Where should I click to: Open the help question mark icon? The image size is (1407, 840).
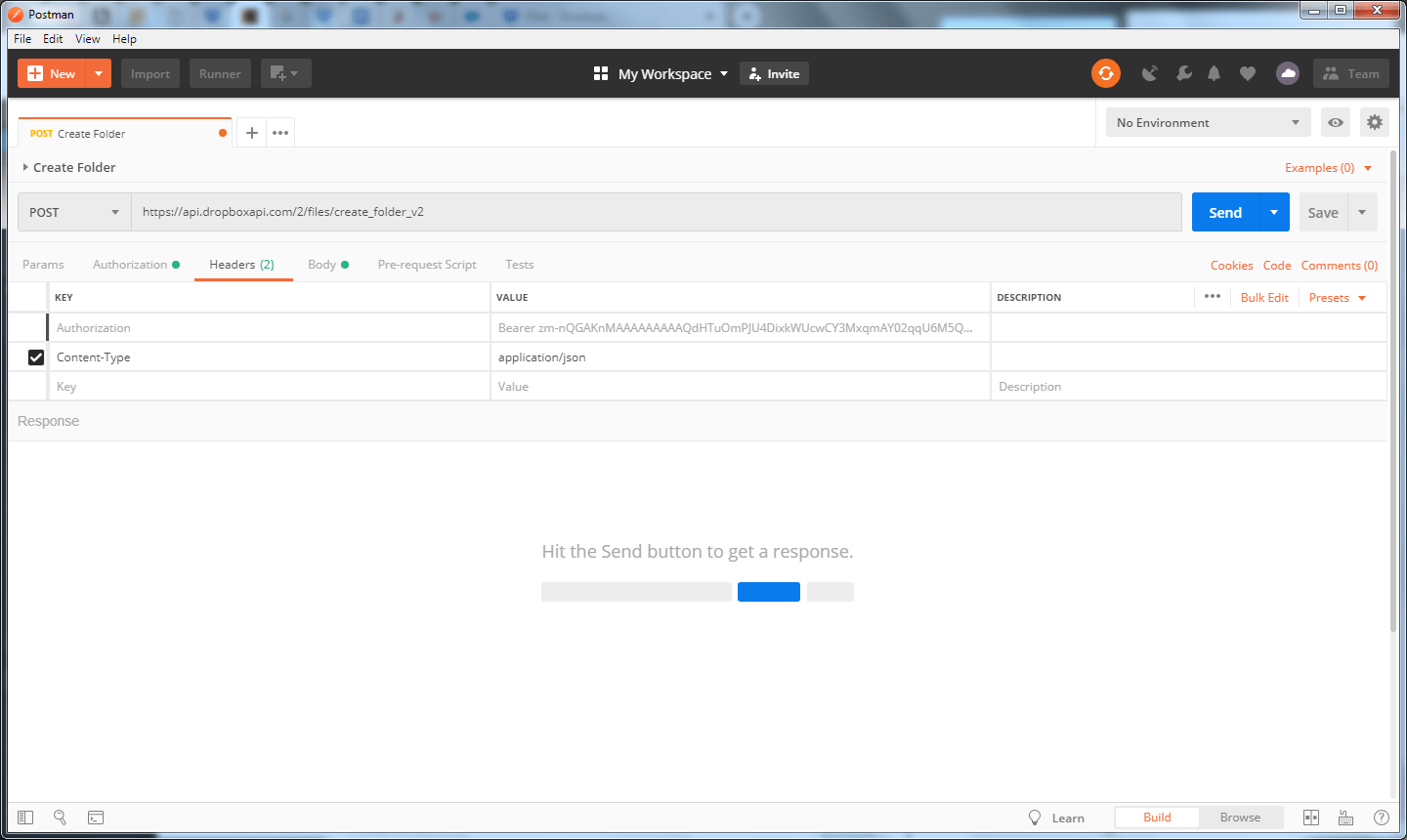coord(1381,818)
